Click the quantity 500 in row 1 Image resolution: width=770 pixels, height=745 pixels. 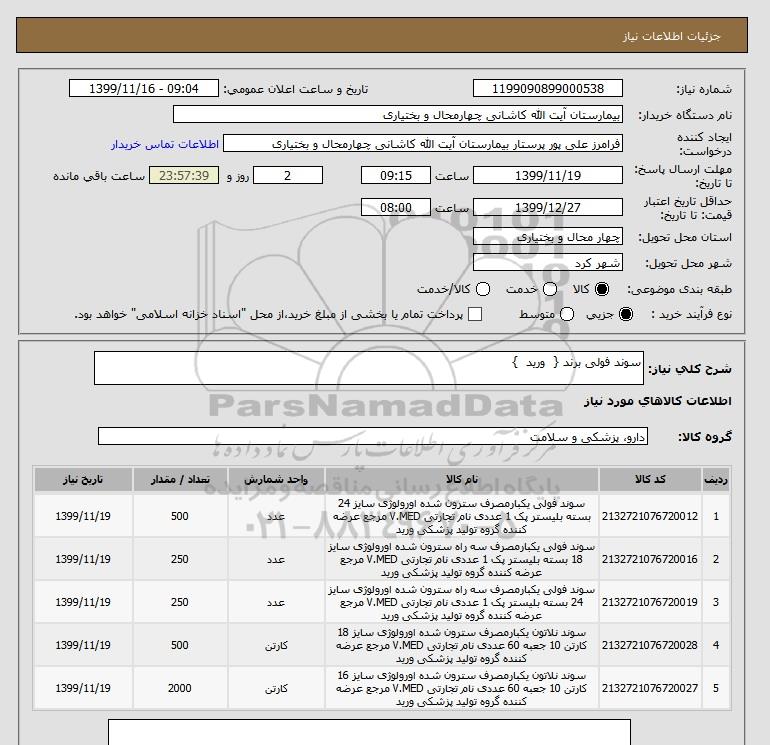(x=180, y=517)
